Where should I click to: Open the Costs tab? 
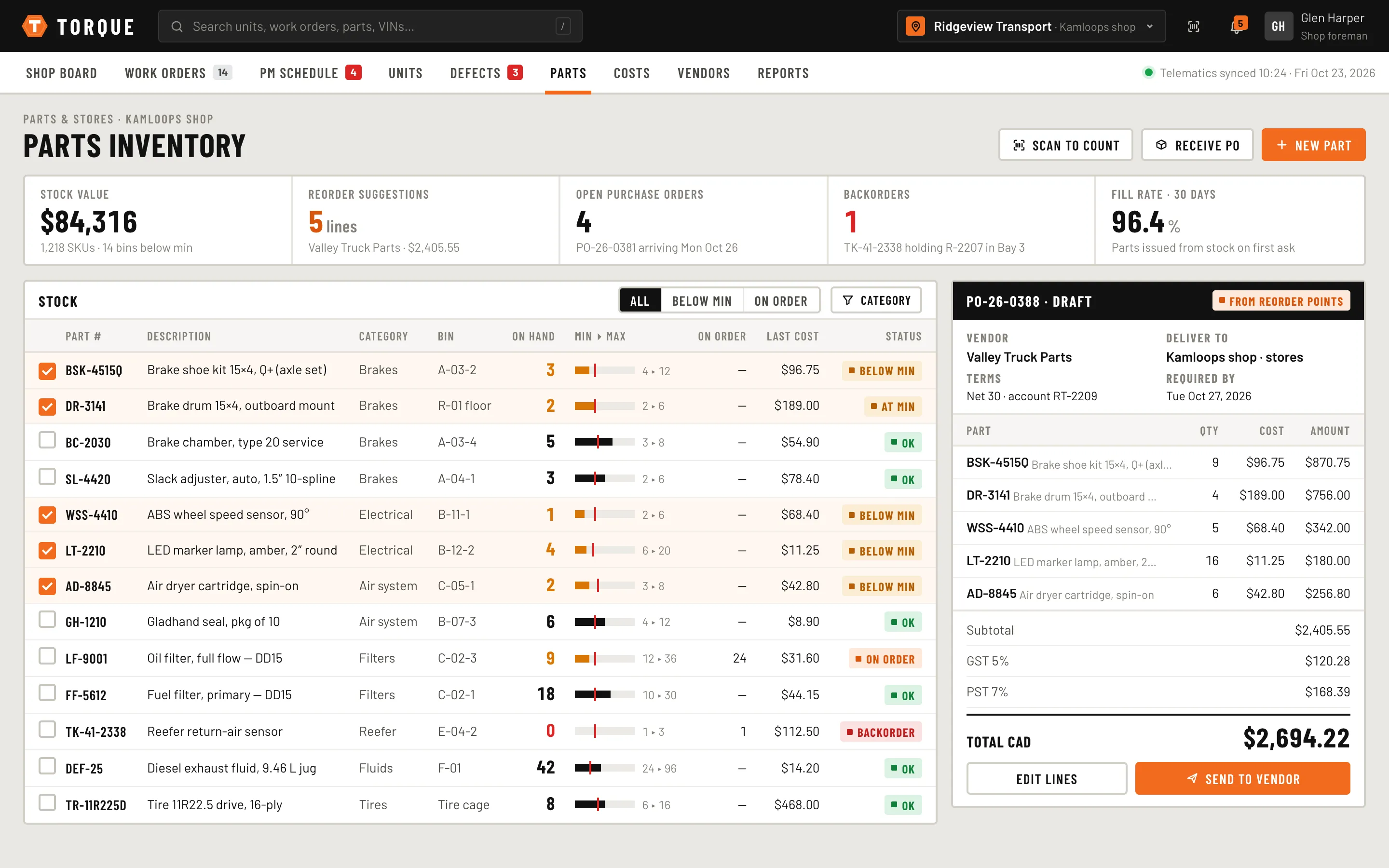(x=631, y=73)
